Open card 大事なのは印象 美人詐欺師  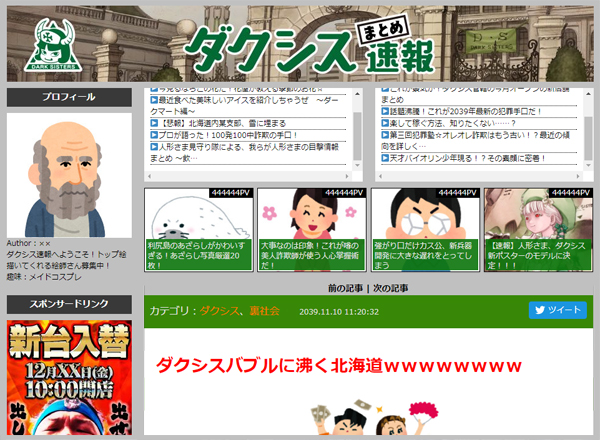[312, 230]
